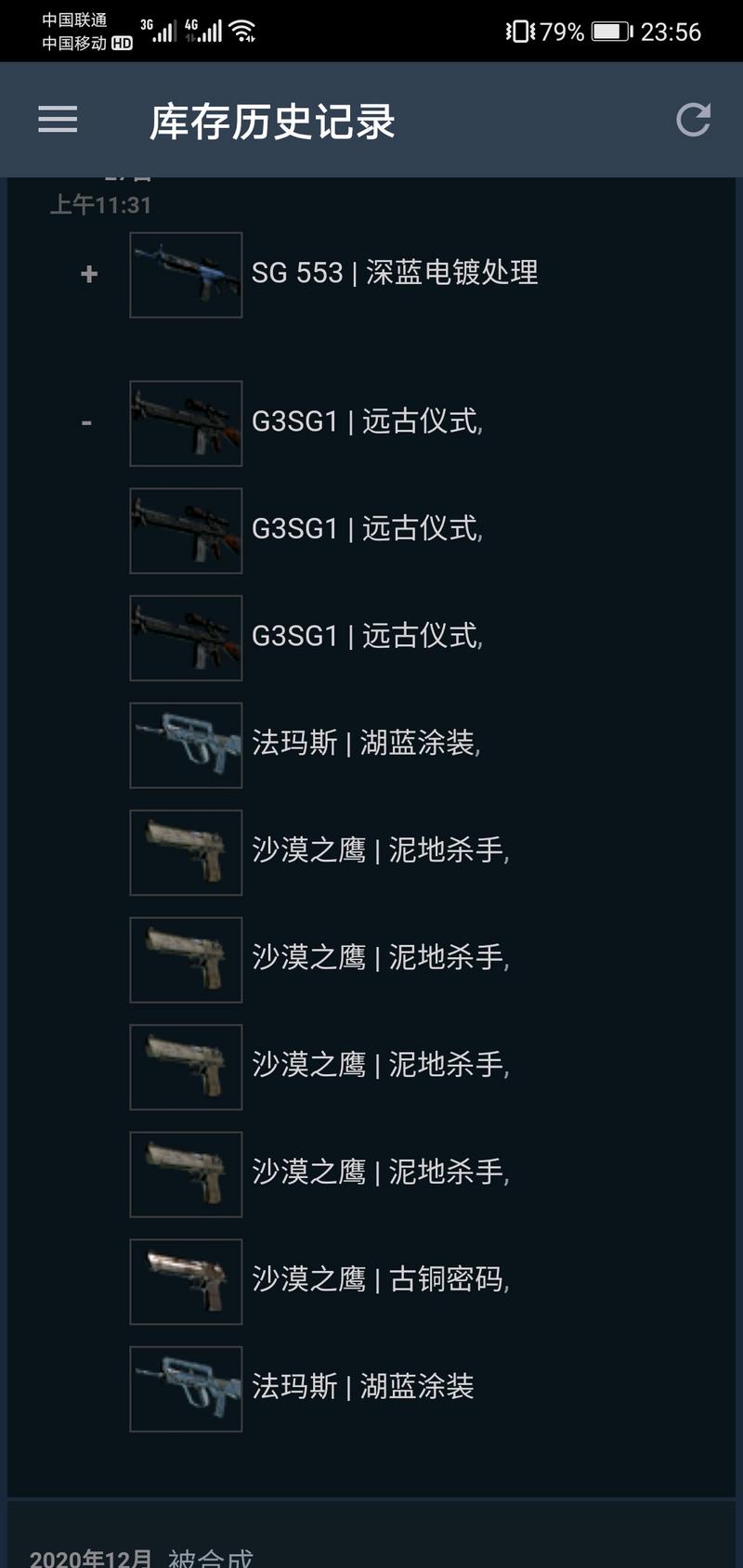Open the third G3SG1 rifle thumbnail
The image size is (743, 1568).
pos(186,638)
